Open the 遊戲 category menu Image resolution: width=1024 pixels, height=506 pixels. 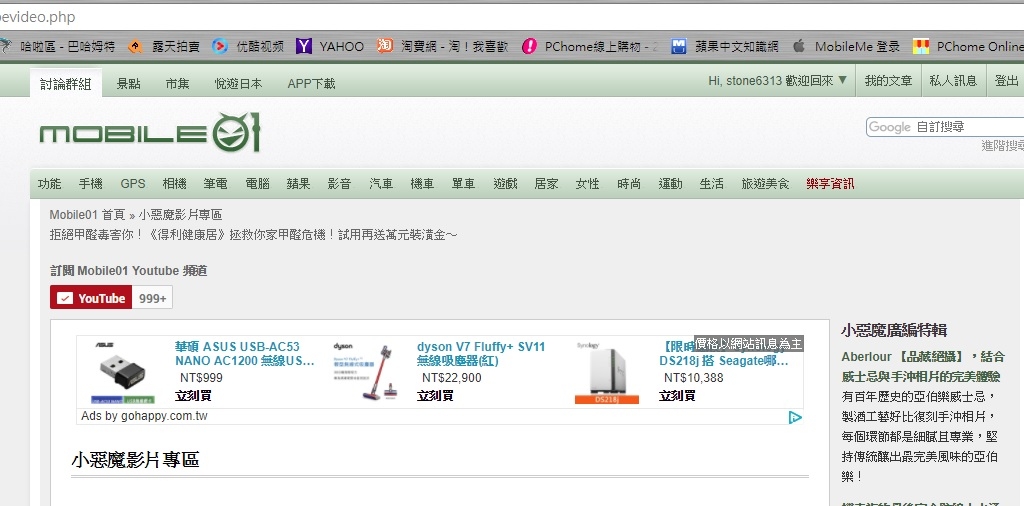[x=505, y=184]
